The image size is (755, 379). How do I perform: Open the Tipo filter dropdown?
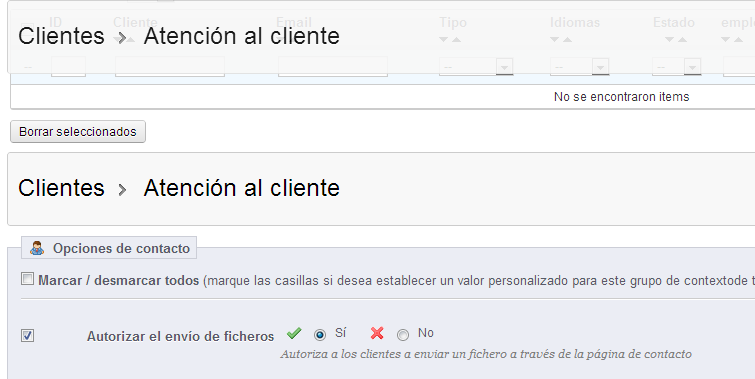pos(476,66)
